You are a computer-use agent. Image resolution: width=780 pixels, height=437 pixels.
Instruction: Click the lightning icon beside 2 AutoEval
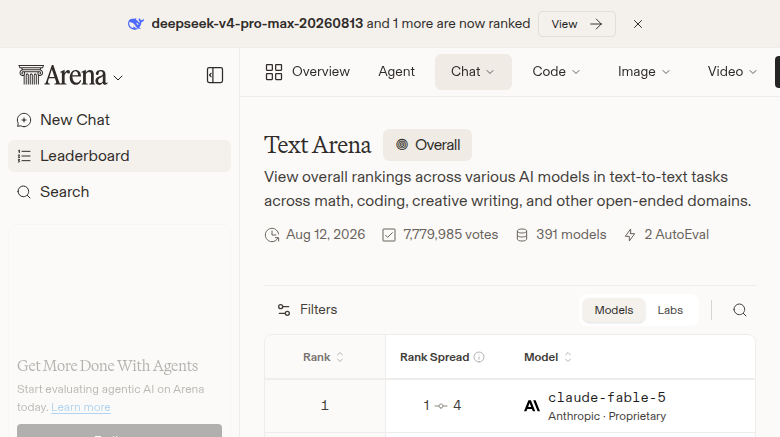pyautogui.click(x=630, y=235)
